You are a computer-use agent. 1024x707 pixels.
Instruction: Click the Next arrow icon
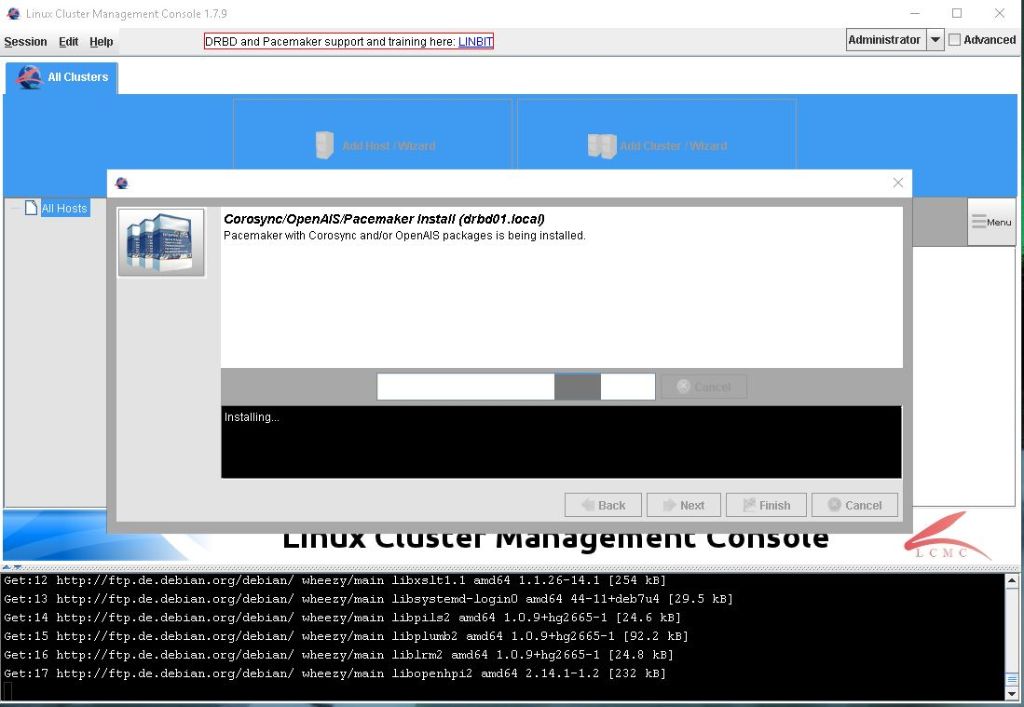point(669,505)
